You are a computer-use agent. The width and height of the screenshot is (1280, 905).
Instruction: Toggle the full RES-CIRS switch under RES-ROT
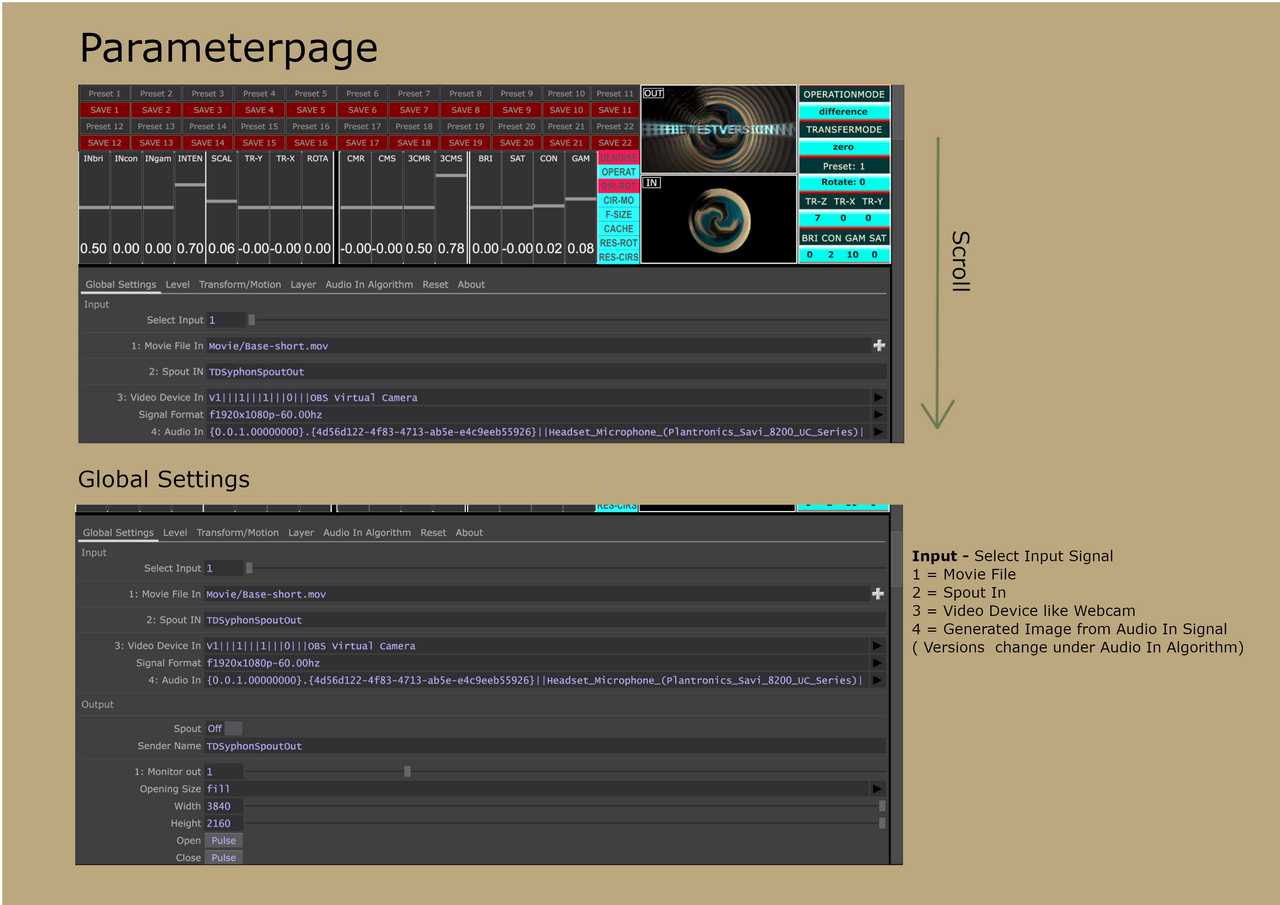click(x=618, y=257)
